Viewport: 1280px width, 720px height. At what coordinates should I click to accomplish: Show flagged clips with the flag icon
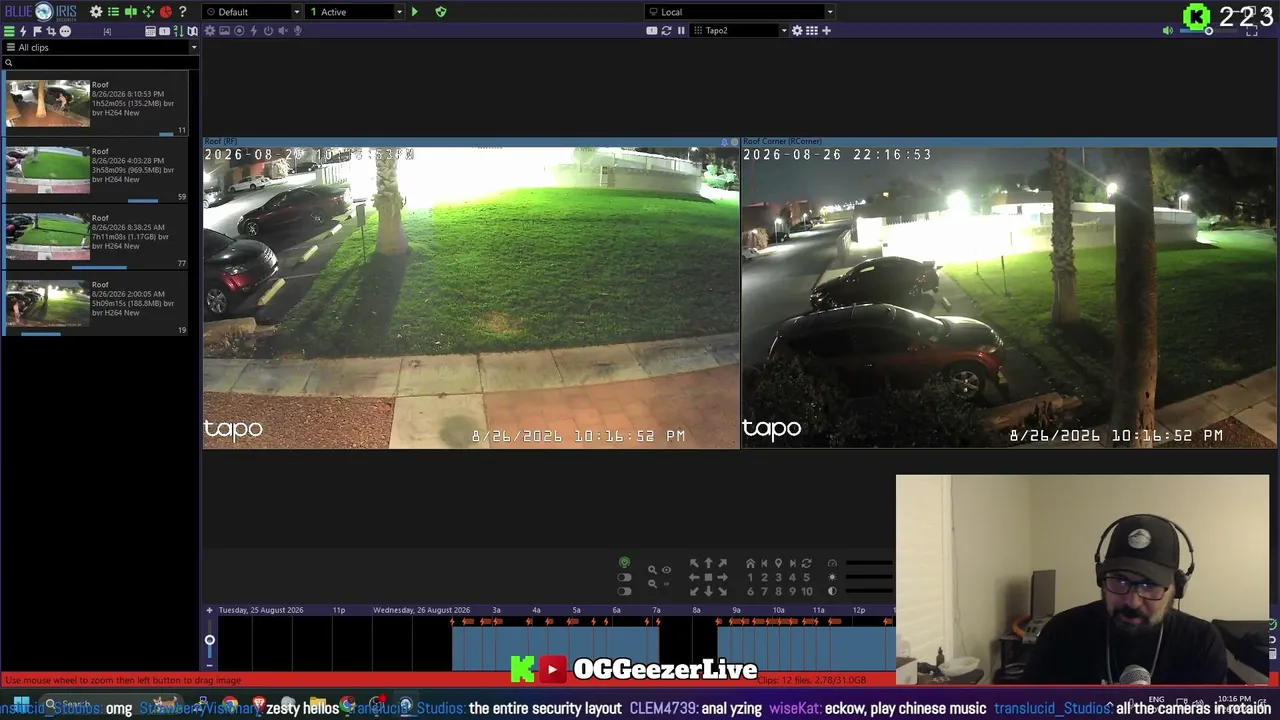(37, 31)
